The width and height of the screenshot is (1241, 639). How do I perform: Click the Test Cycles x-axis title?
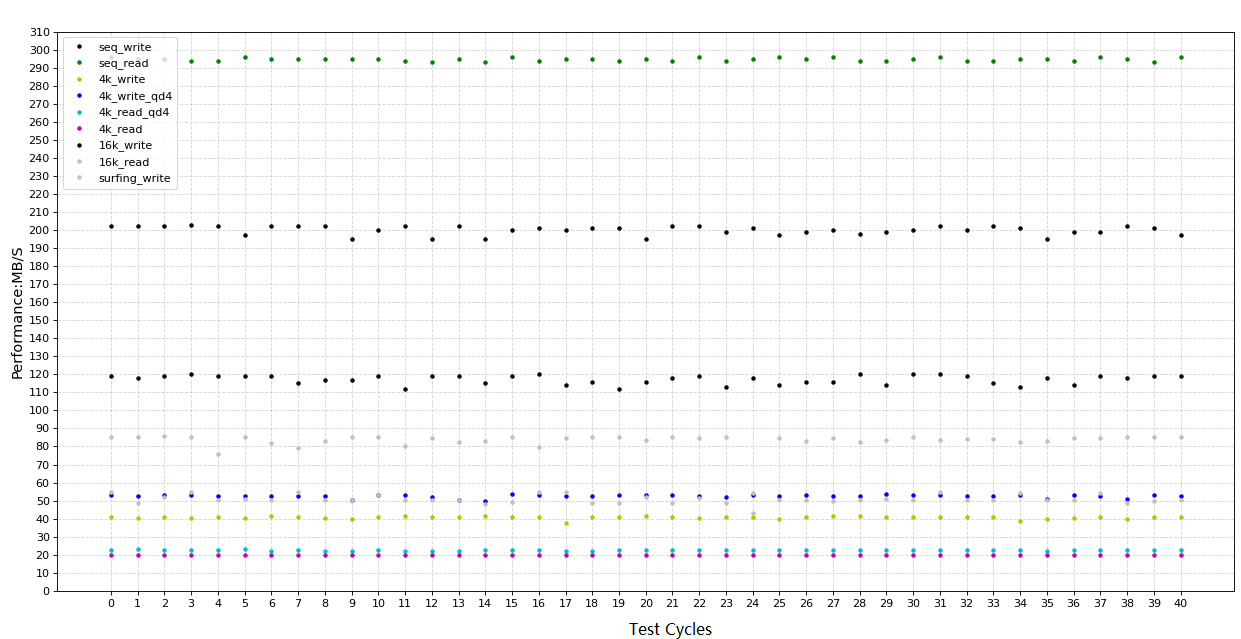tap(670, 629)
